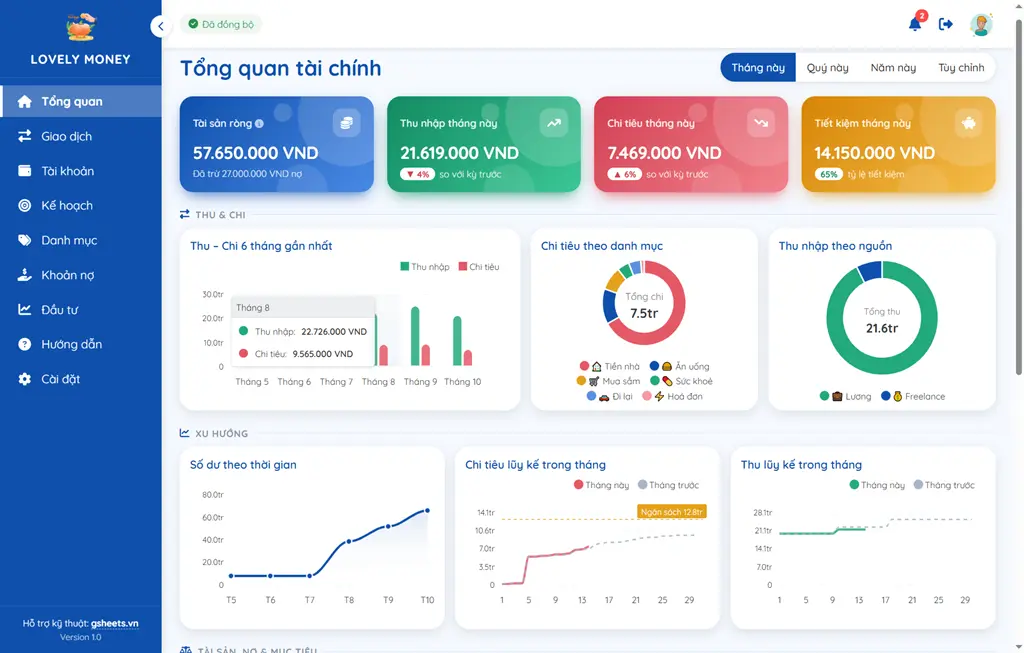Viewport: 1024px width, 653px height.
Task: Toggle Tháng này in cumulative spending legend
Action: (x=601, y=485)
